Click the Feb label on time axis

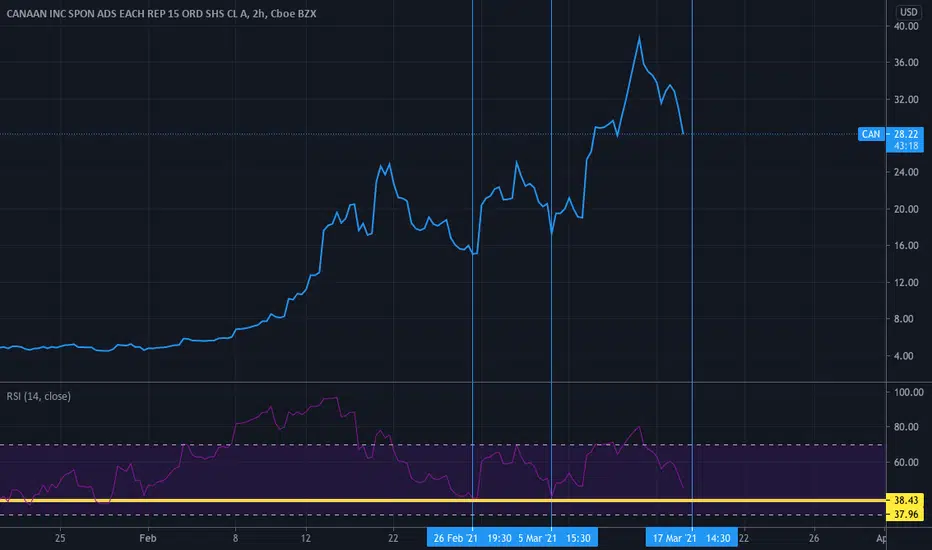[147, 538]
